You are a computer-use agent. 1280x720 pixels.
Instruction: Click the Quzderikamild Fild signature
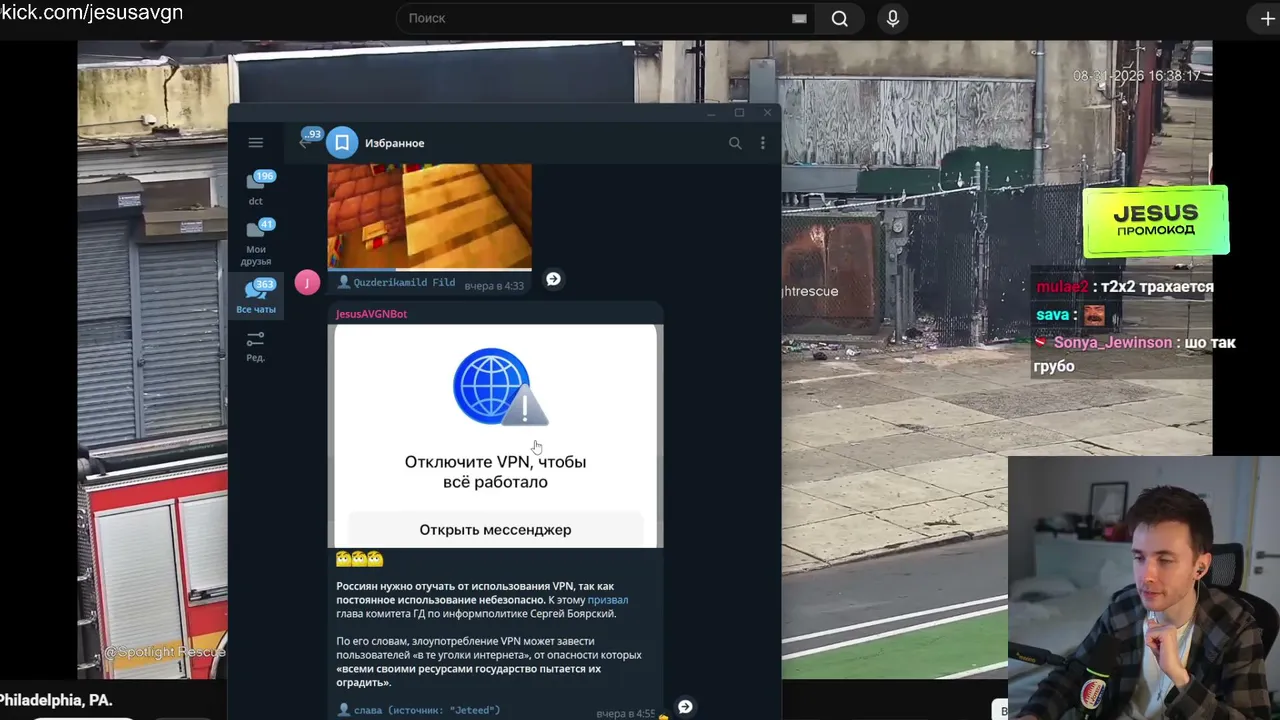pyautogui.click(x=404, y=283)
